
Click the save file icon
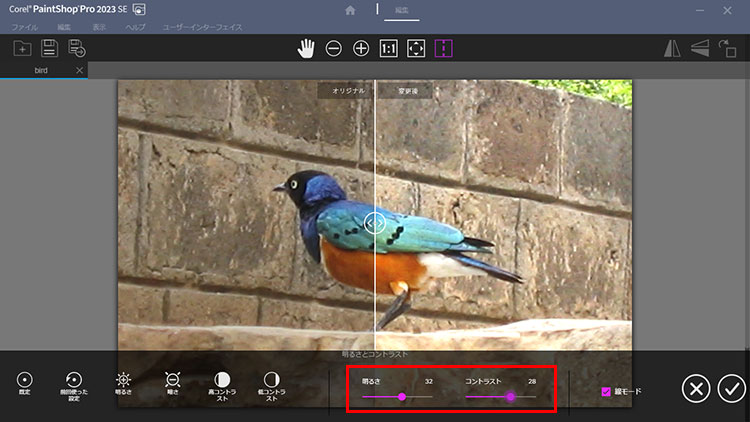[49, 48]
